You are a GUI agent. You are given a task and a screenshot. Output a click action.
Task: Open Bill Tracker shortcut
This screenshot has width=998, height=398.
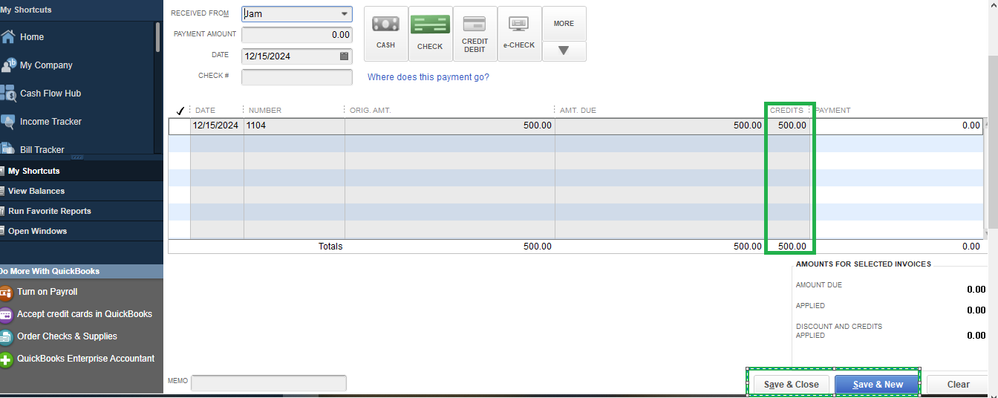point(32,149)
